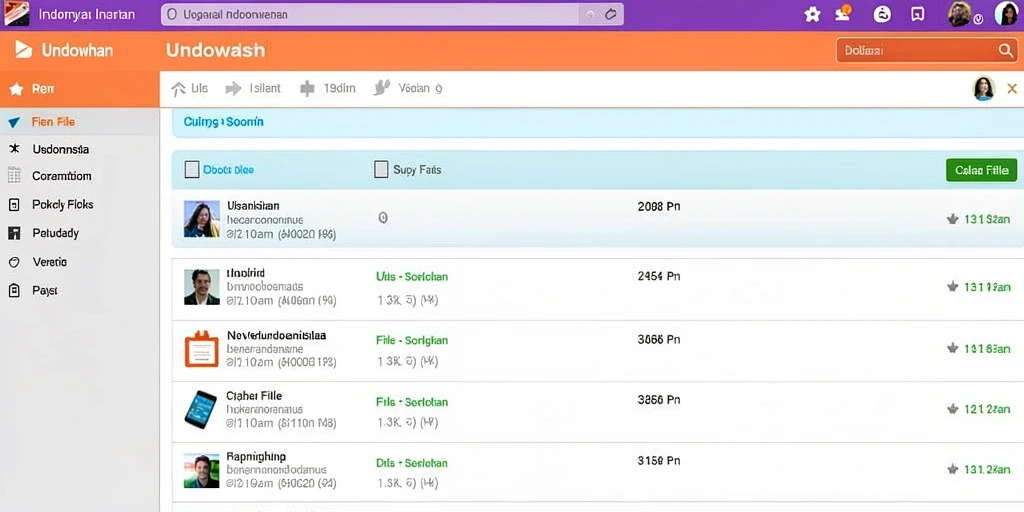Tick the Dbott blee checkbox
The image size is (1024, 512).
[x=191, y=170]
